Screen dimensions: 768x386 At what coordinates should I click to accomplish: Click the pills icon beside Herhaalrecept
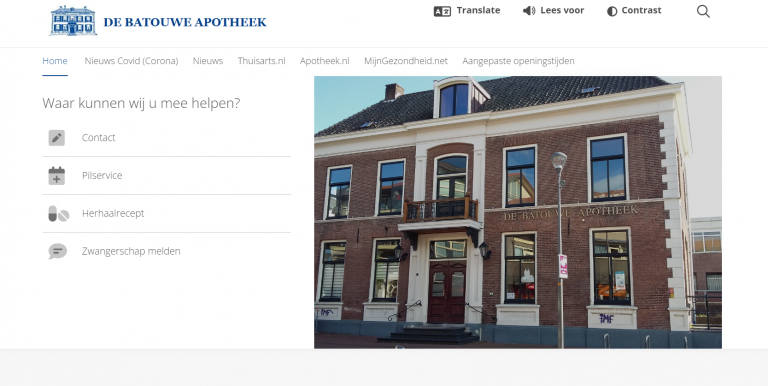[58, 214]
